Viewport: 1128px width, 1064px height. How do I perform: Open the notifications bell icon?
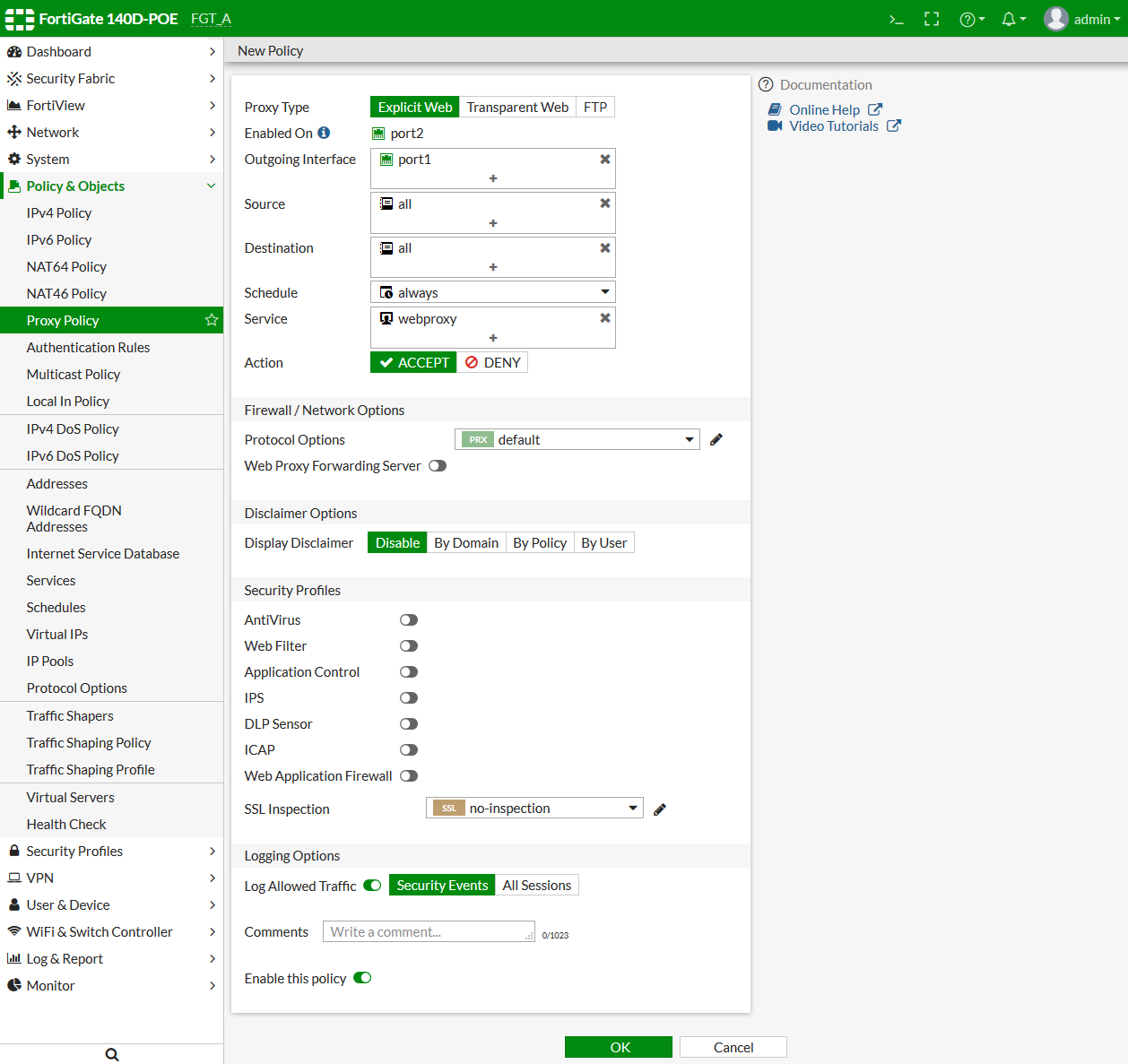pyautogui.click(x=1010, y=19)
